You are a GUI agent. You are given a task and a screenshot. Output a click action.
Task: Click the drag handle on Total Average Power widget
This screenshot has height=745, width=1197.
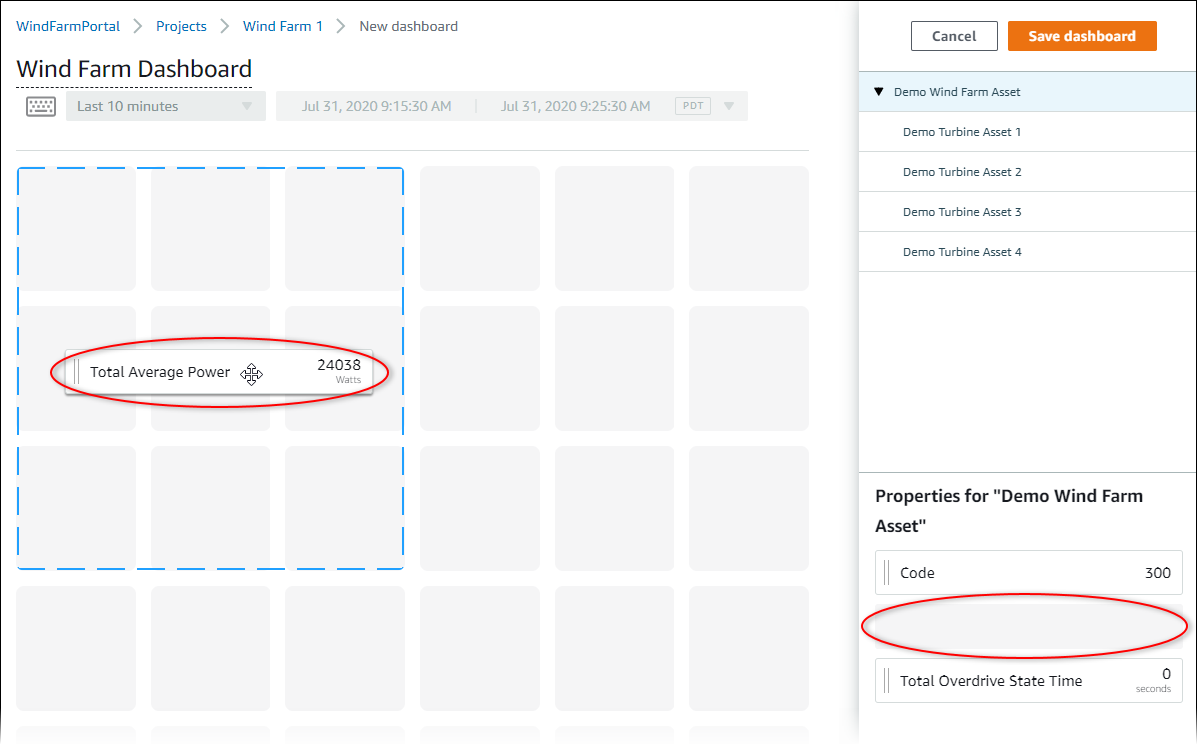click(x=79, y=370)
